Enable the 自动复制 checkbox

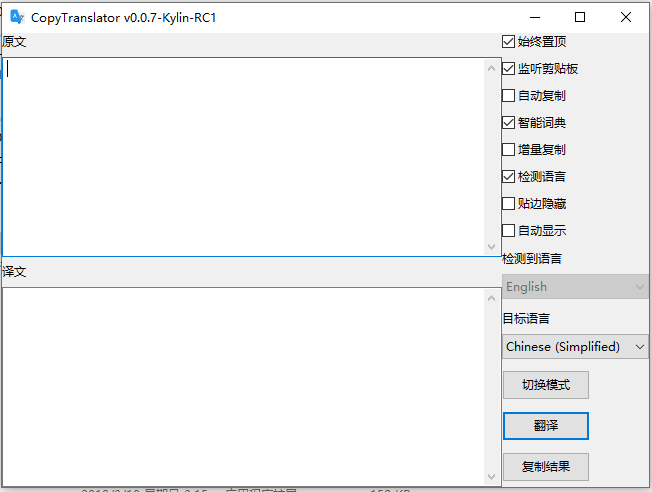tap(508, 96)
